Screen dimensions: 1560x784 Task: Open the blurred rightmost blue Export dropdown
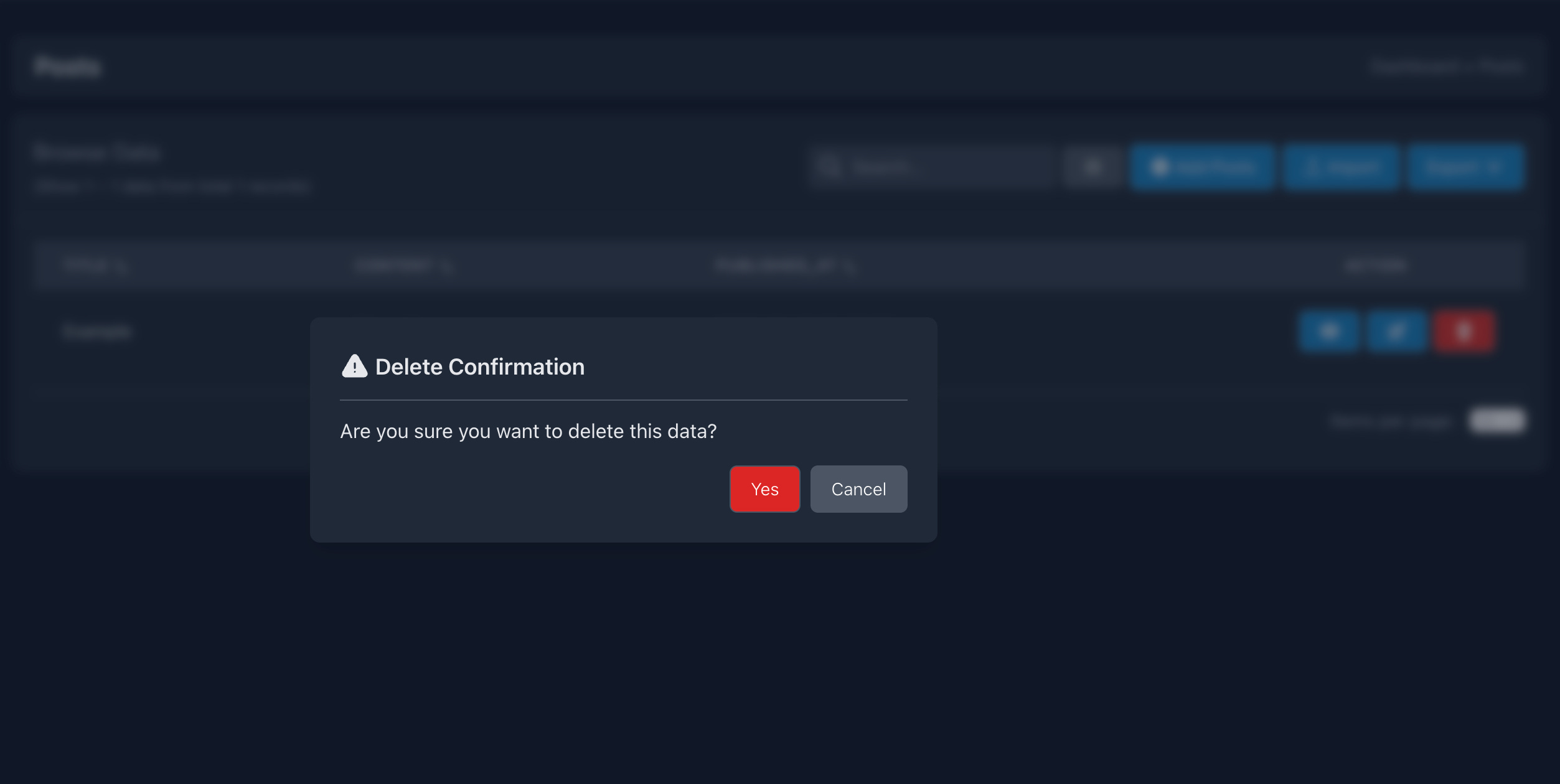click(1464, 167)
